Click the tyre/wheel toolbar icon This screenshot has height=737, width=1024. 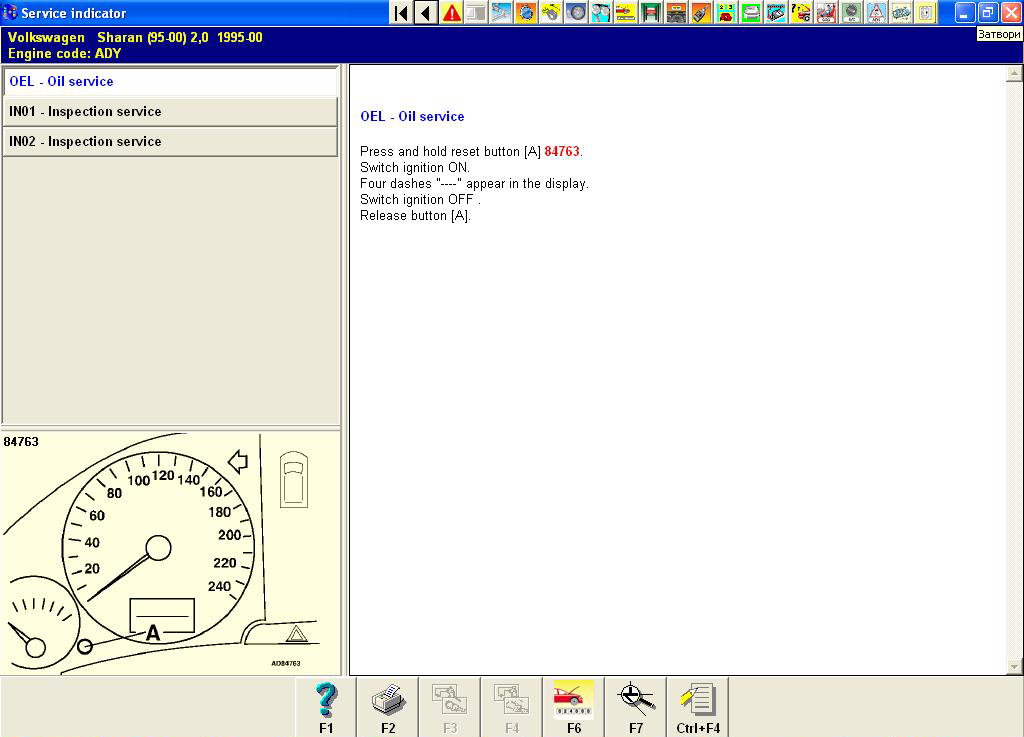576,13
